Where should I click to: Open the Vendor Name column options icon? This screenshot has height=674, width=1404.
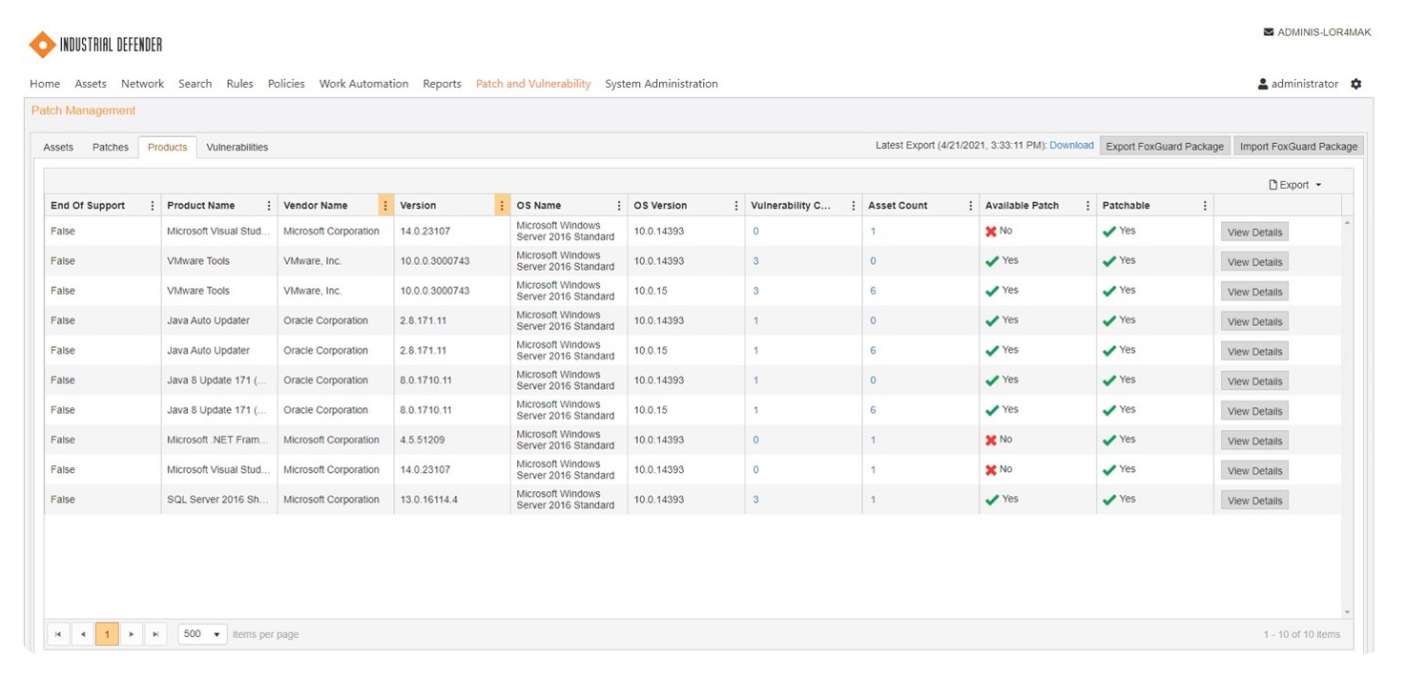click(386, 205)
